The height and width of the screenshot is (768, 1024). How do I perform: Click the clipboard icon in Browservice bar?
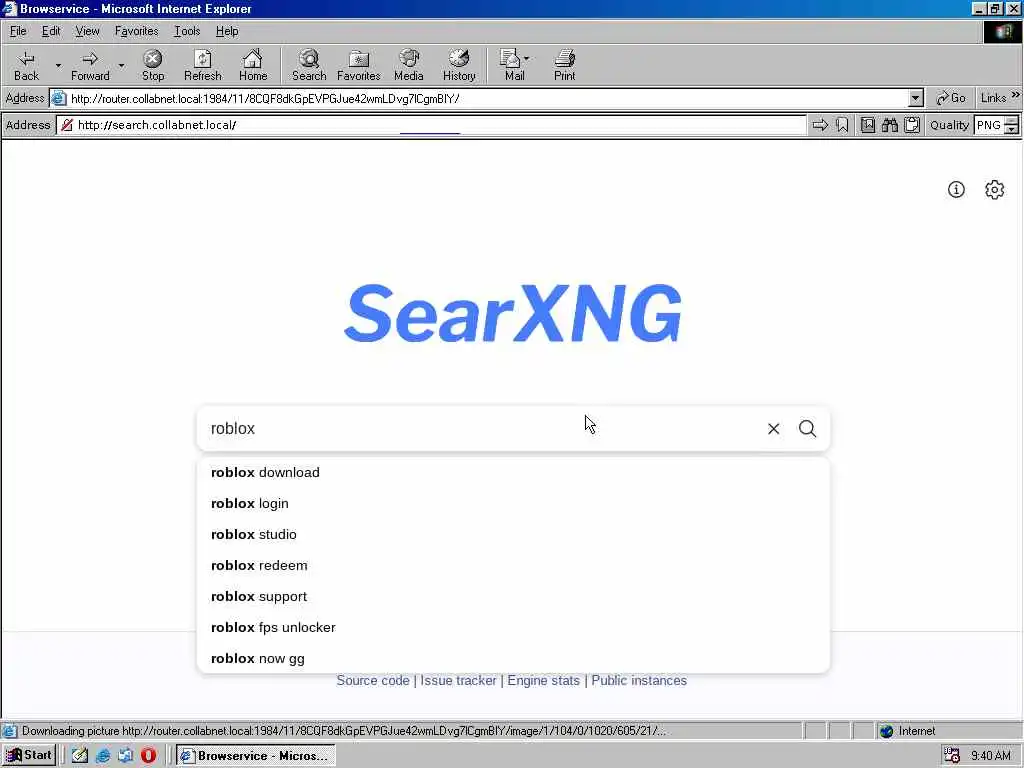tap(912, 125)
